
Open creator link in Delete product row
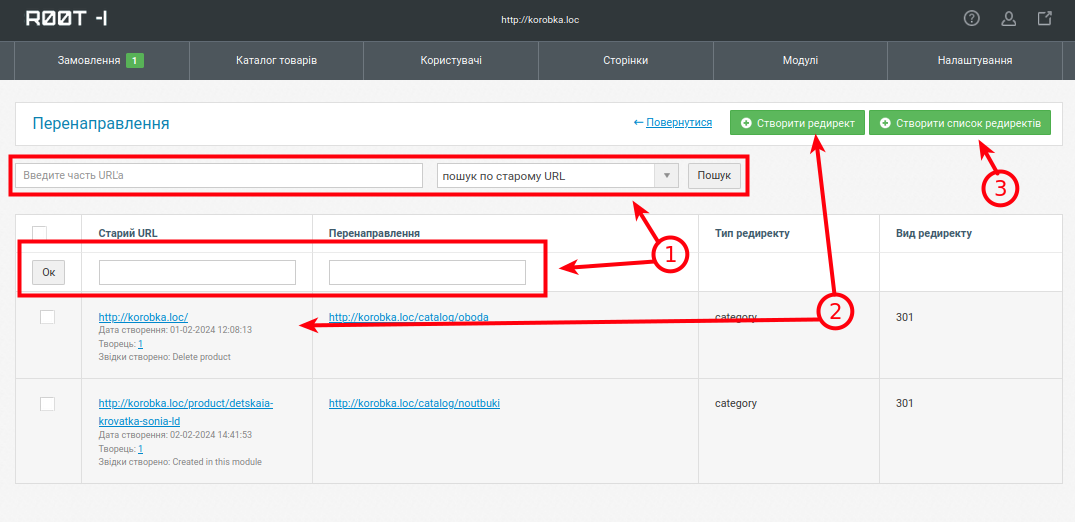coord(141,344)
